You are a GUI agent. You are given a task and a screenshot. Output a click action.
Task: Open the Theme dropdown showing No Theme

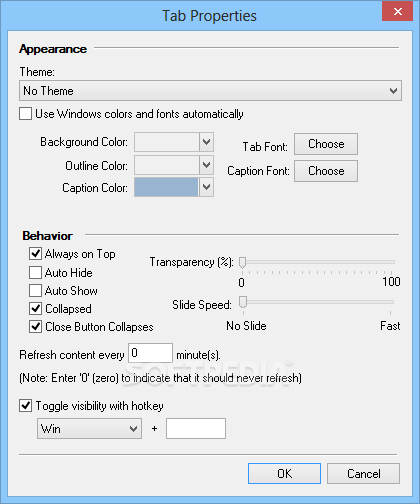pyautogui.click(x=210, y=91)
